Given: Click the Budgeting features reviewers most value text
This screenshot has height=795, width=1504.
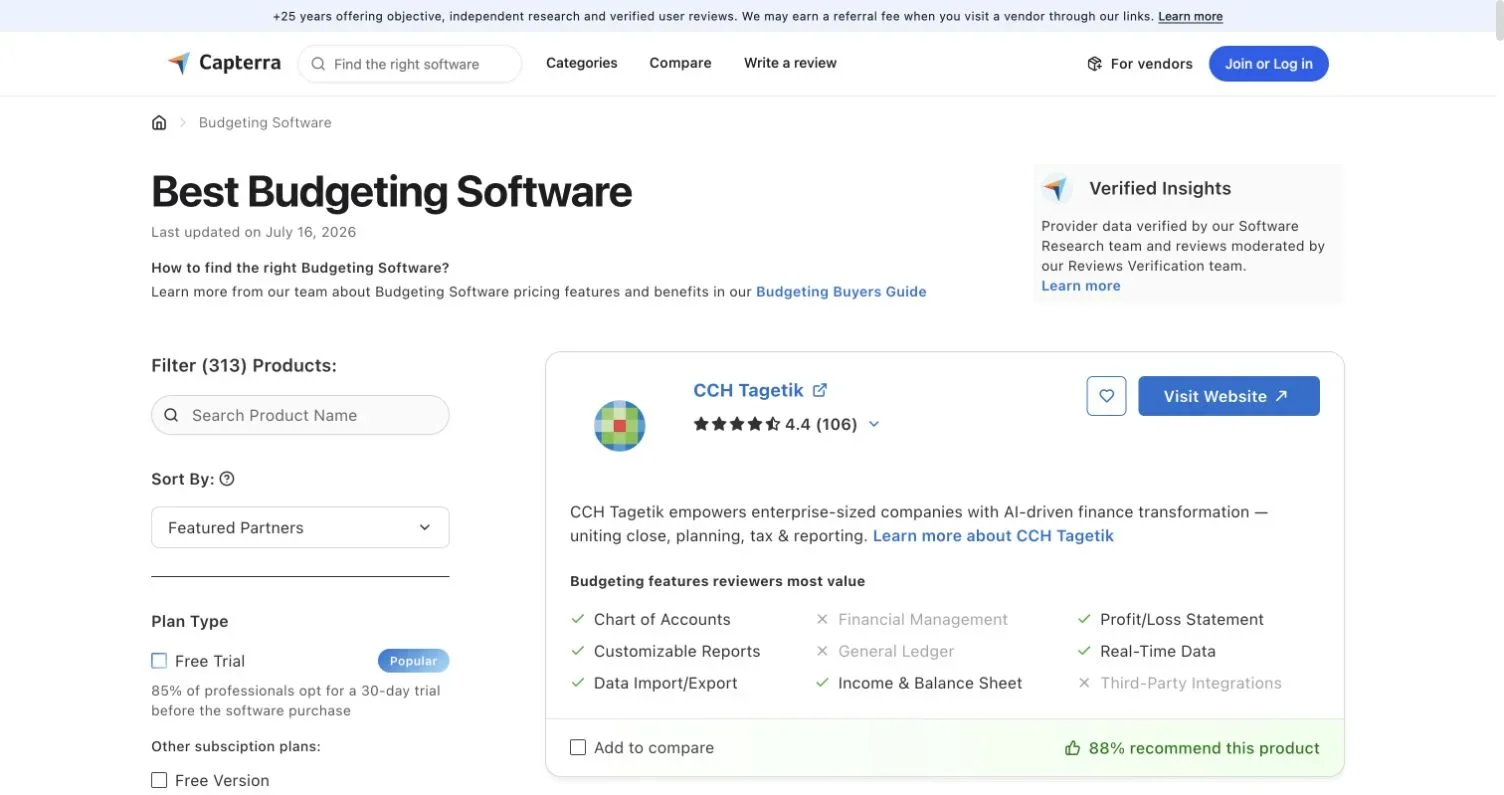Looking at the screenshot, I should (718, 581).
